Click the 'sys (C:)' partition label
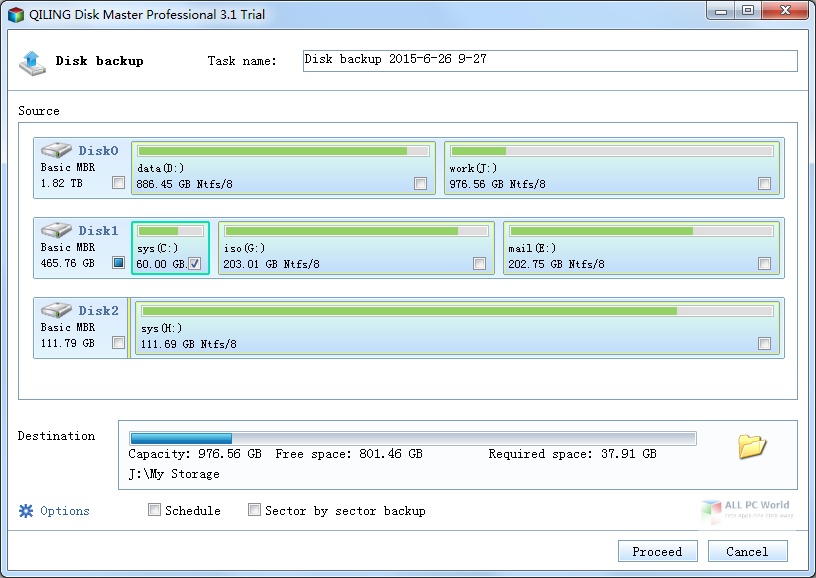This screenshot has width=816, height=578. pos(157,248)
